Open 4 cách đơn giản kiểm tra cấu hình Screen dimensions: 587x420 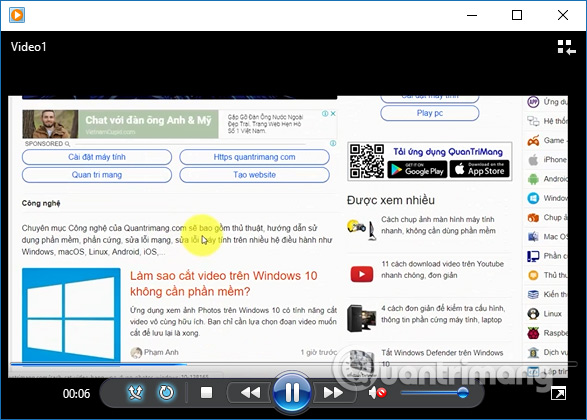(x=443, y=314)
